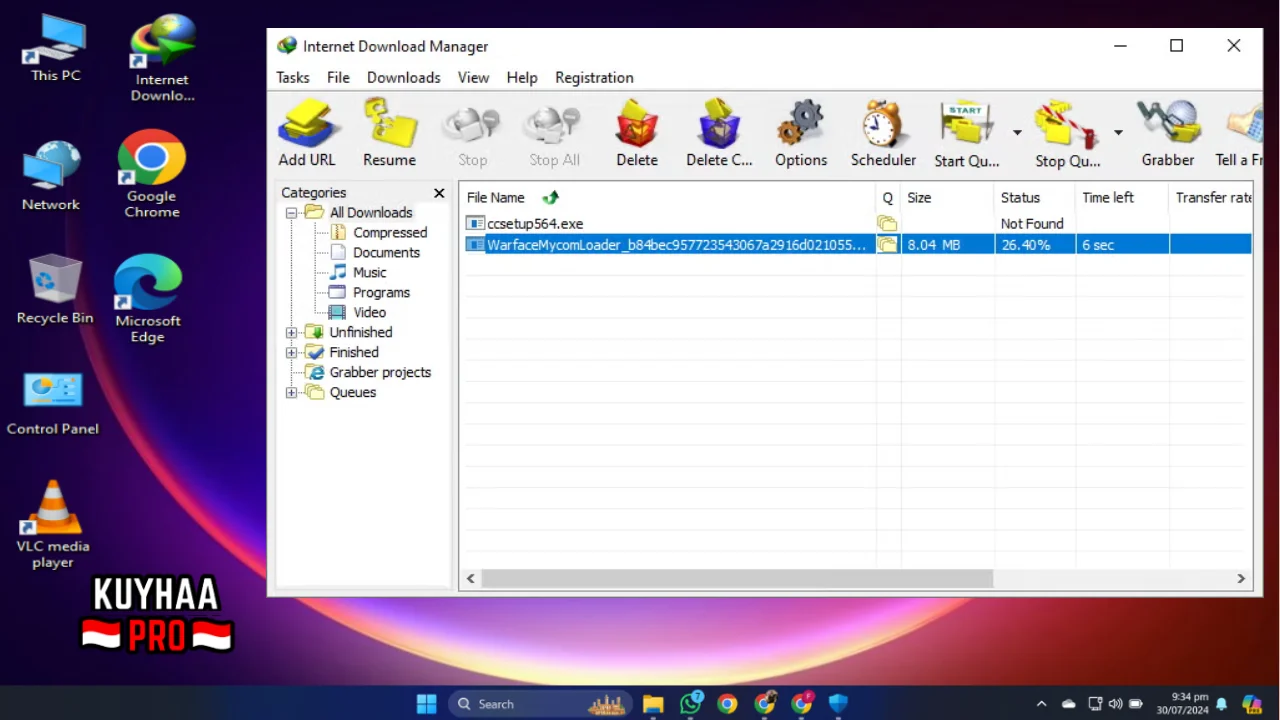Click the Start Queue toolbar icon
The image size is (1280, 720).
967,133
